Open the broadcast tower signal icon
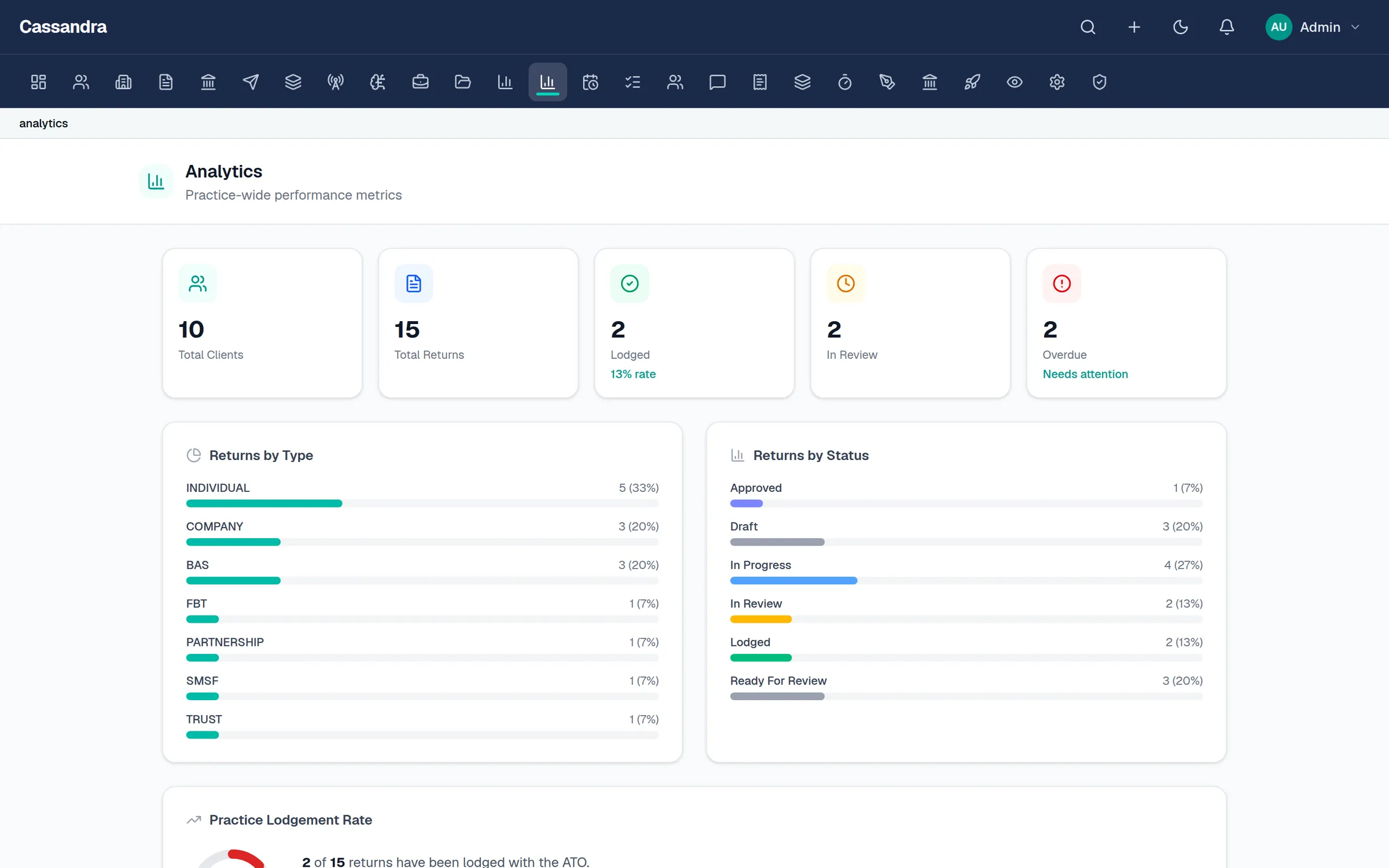1389x868 pixels. click(x=336, y=82)
